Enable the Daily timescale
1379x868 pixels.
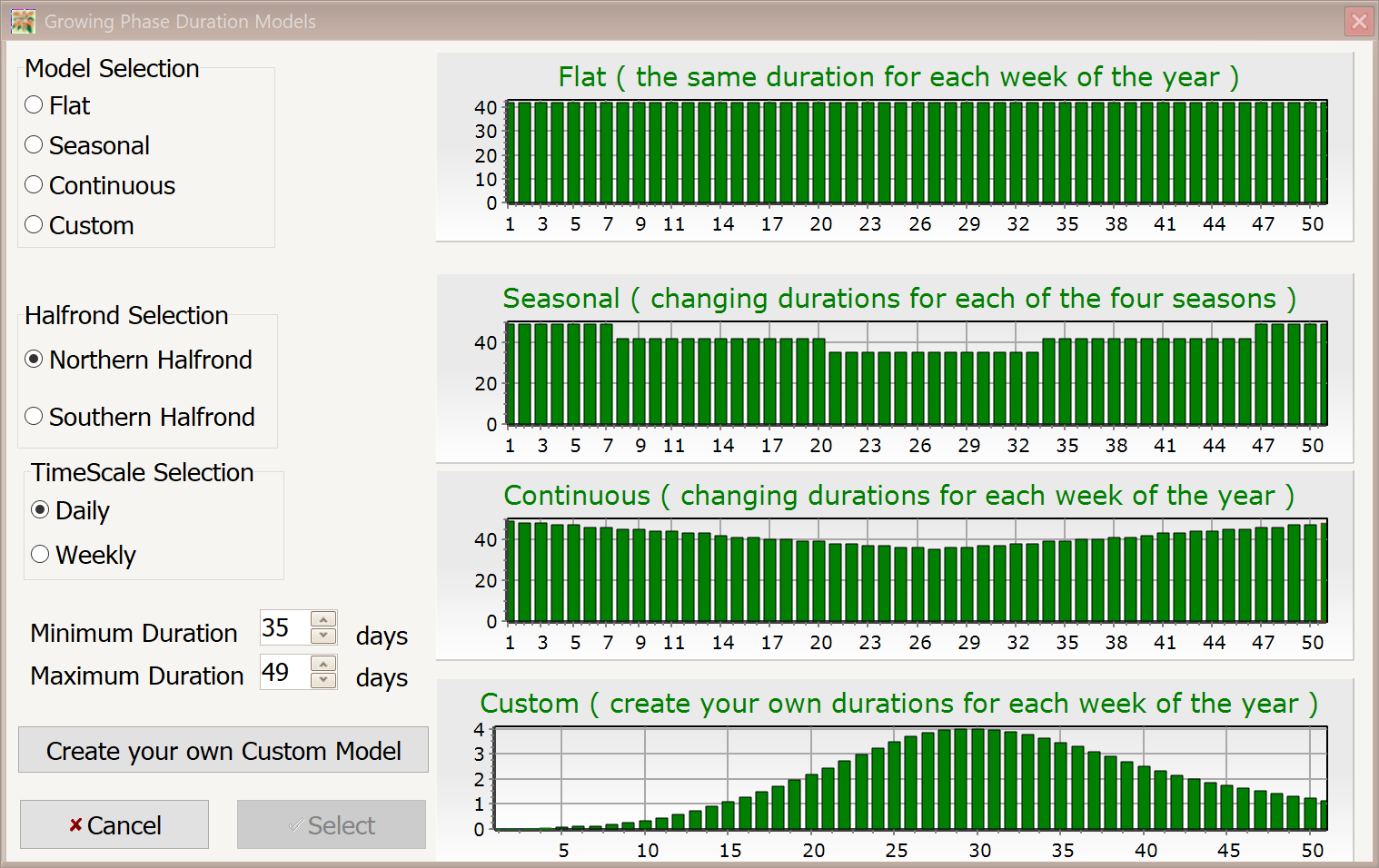click(40, 510)
